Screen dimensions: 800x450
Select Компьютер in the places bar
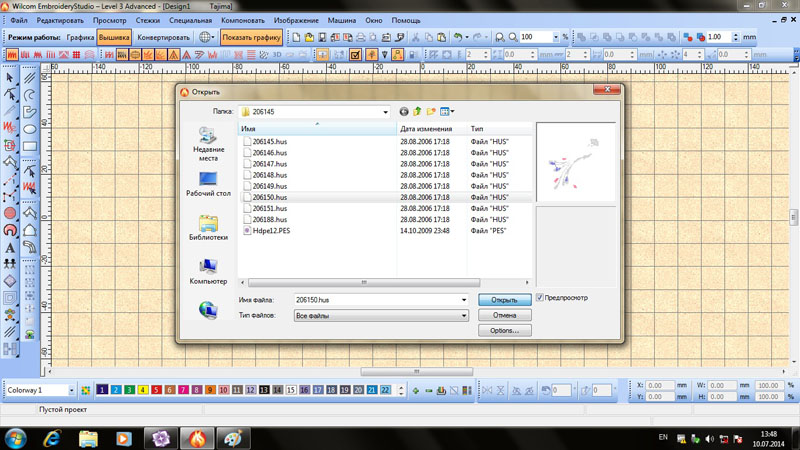click(208, 271)
